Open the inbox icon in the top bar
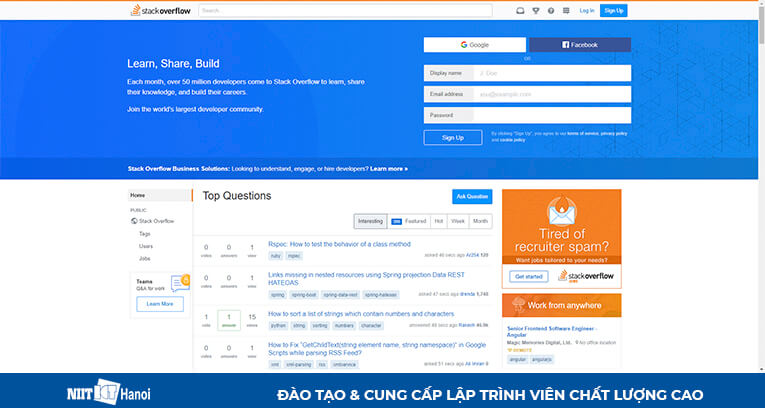The width and height of the screenshot is (765, 408). point(520,11)
